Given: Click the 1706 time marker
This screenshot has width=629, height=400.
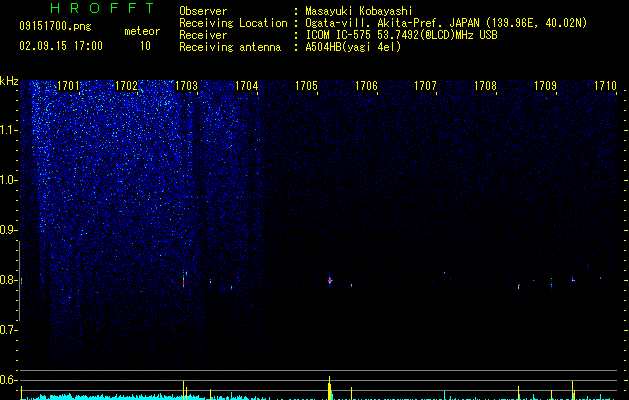Looking at the screenshot, I should click(366, 86).
